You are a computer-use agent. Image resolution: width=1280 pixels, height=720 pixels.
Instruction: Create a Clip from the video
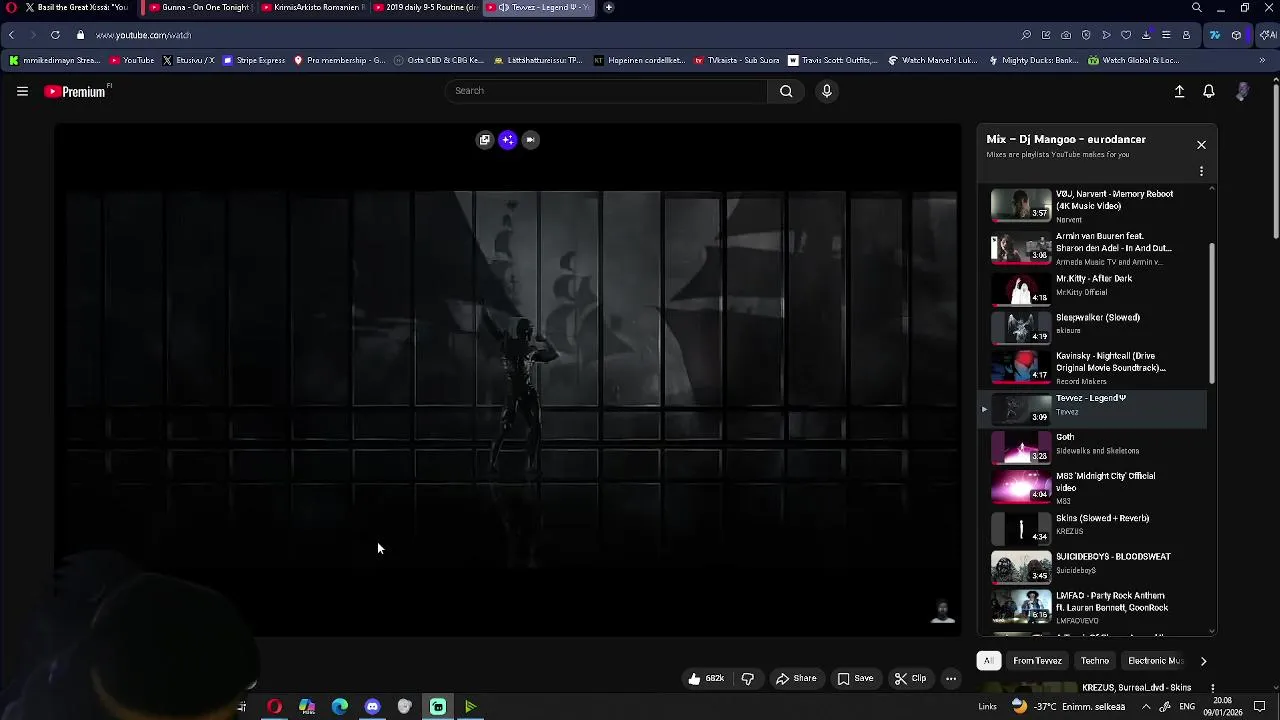910,678
